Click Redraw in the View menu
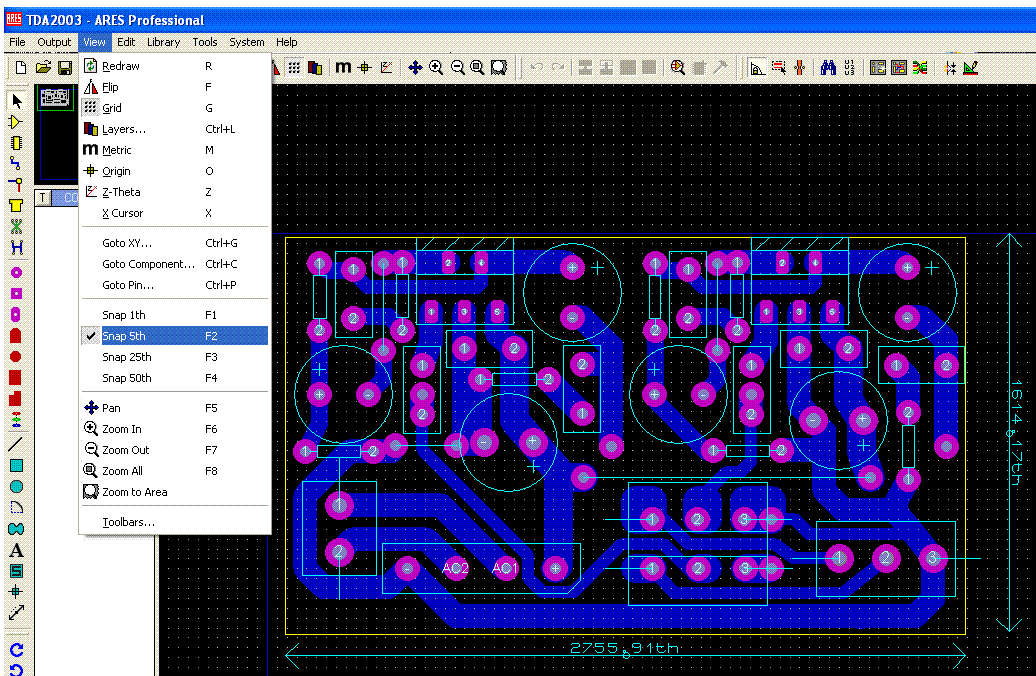Image resolution: width=1036 pixels, height=676 pixels. coord(121,66)
